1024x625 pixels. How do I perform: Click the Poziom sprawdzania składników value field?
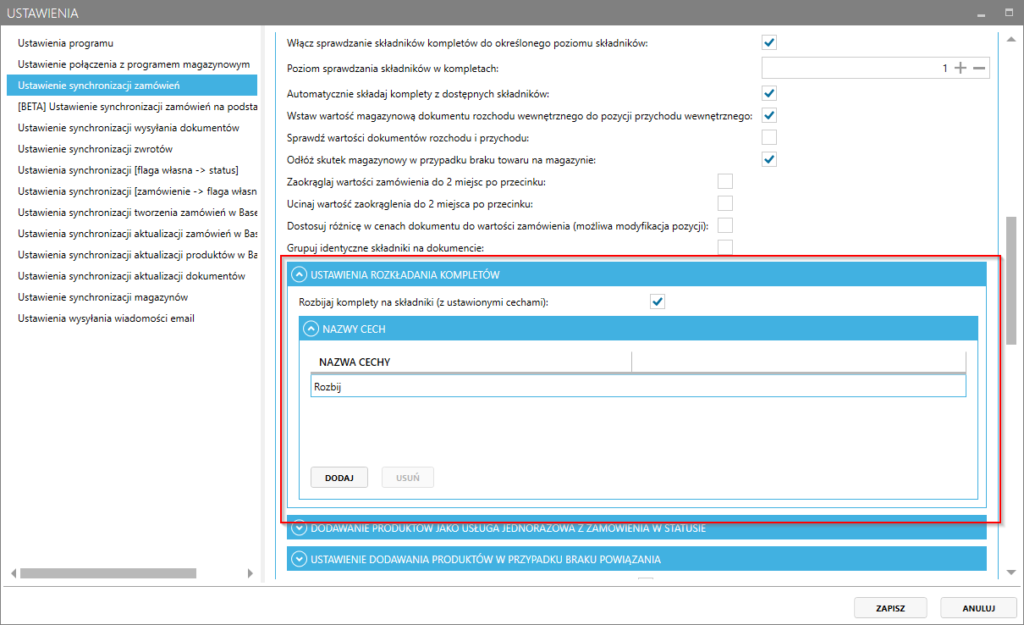pos(856,68)
